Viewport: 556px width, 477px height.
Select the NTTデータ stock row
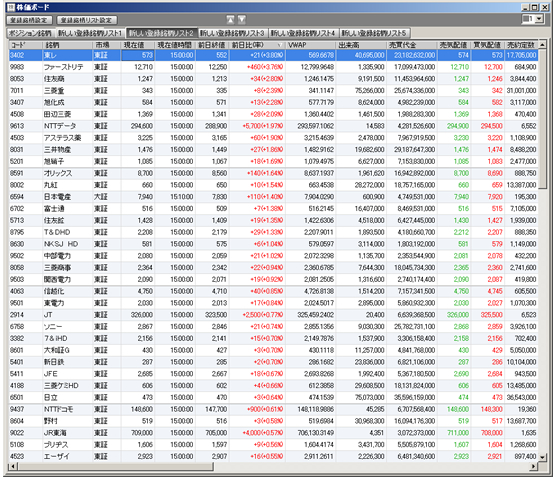273,126
